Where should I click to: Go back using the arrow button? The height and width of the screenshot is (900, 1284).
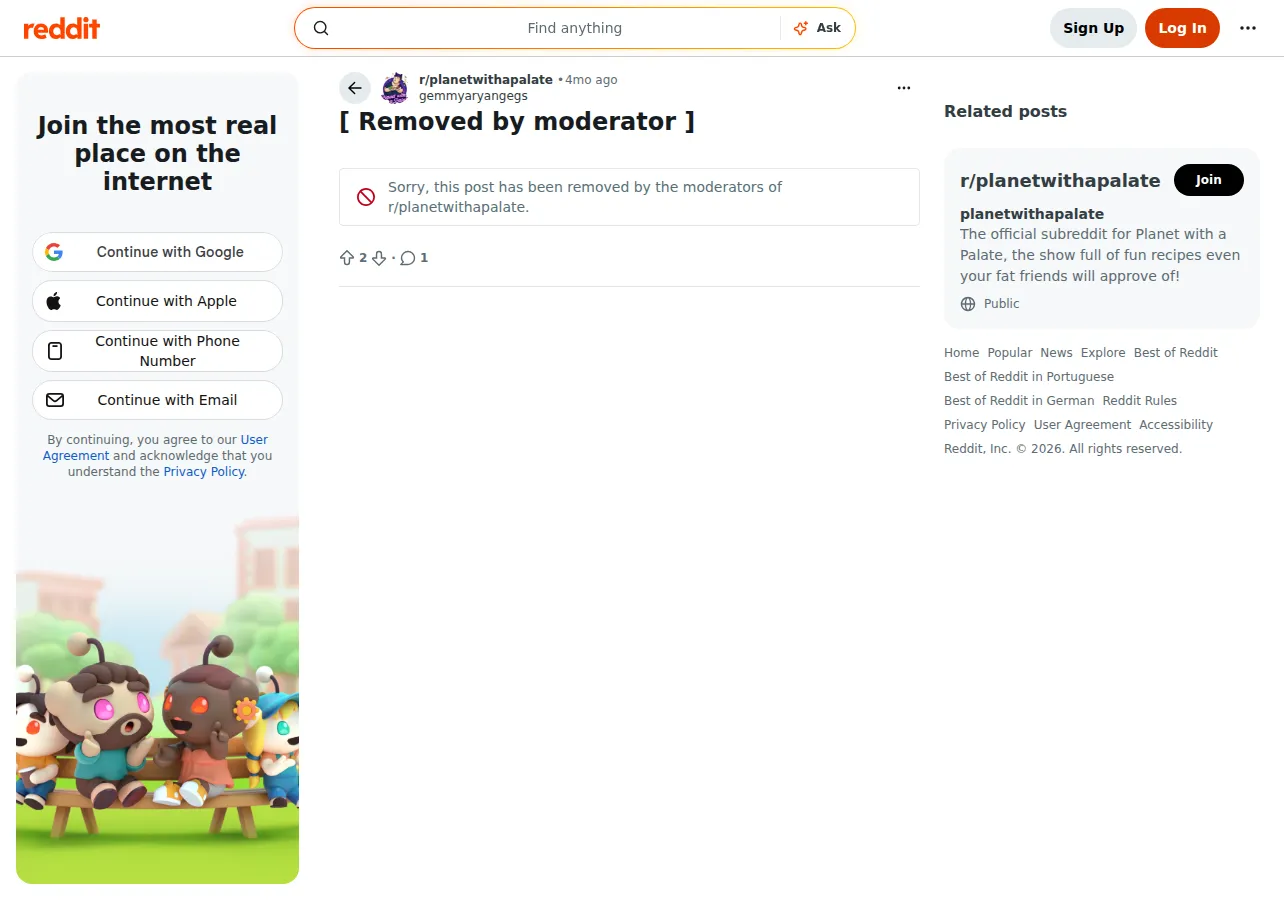coord(355,88)
